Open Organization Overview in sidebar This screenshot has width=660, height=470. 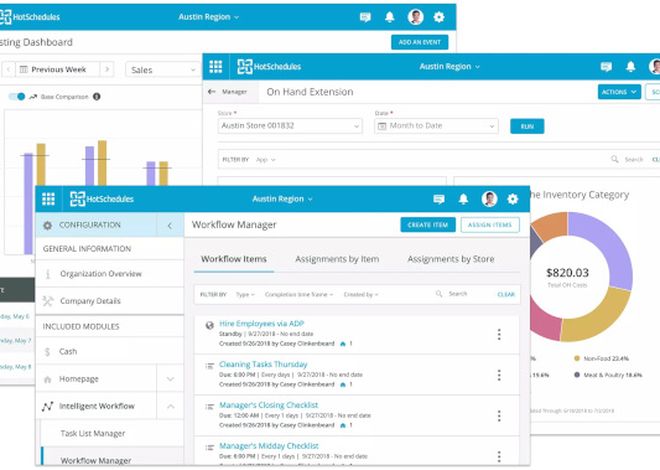point(109,274)
